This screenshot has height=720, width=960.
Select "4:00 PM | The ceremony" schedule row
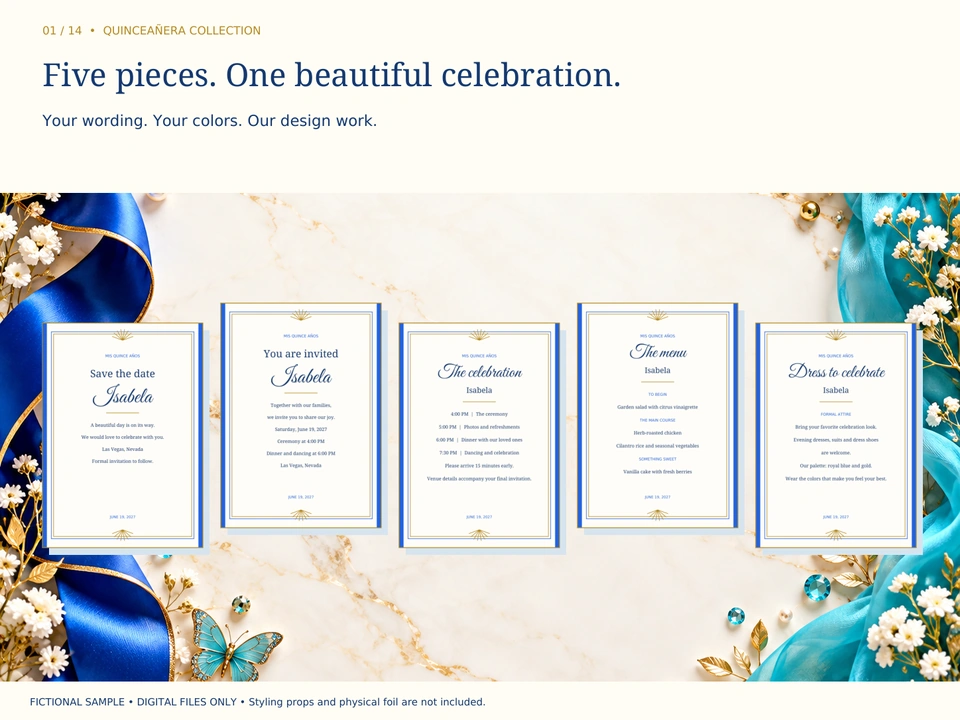point(479,414)
